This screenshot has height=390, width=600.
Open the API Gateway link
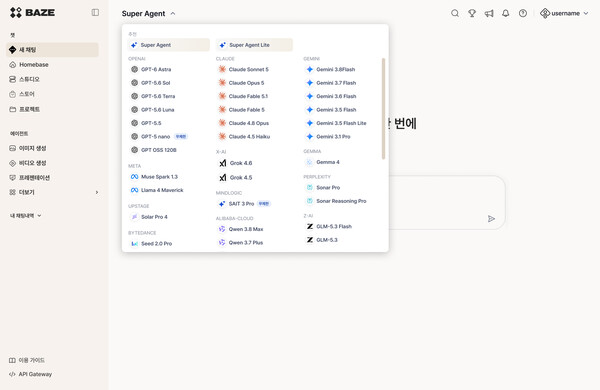(x=30, y=374)
